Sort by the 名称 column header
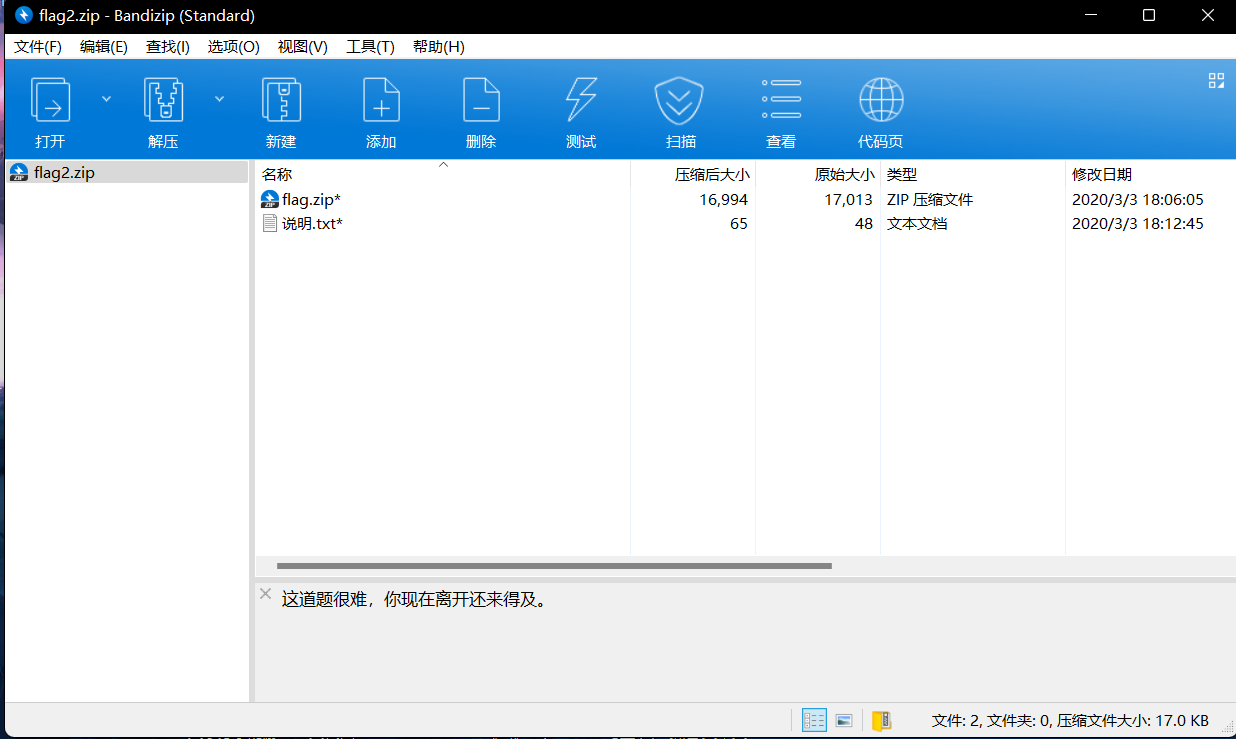The width and height of the screenshot is (1236, 739). [443, 174]
